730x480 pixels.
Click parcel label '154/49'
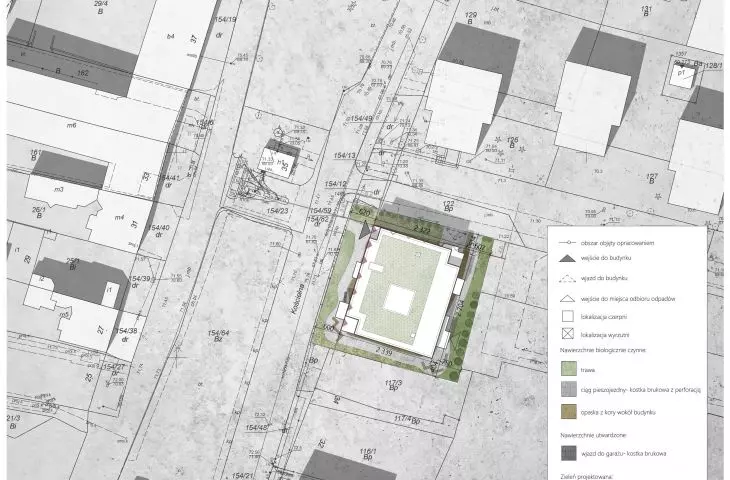click(361, 119)
